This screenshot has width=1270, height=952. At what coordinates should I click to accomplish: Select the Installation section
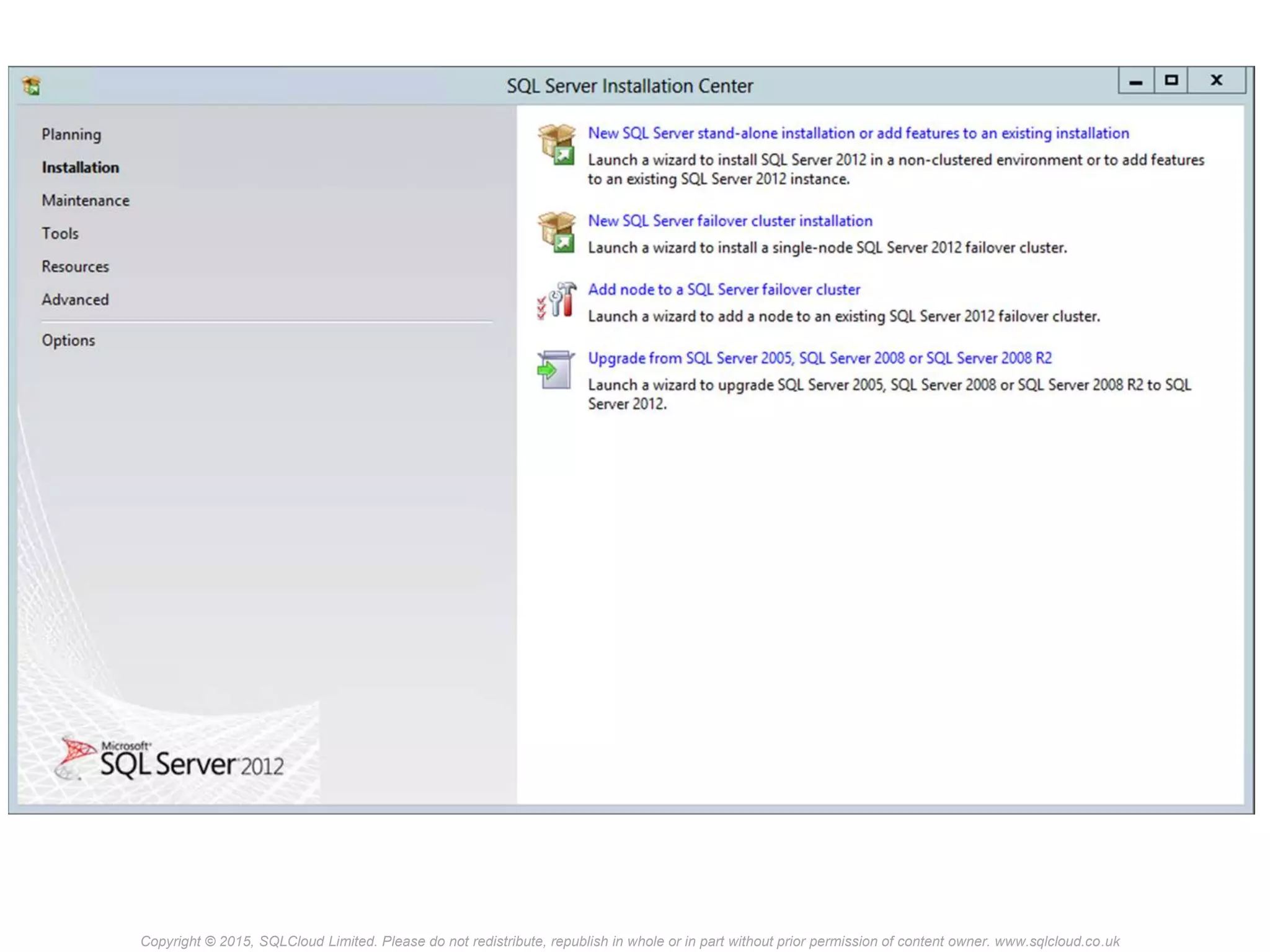(x=81, y=167)
